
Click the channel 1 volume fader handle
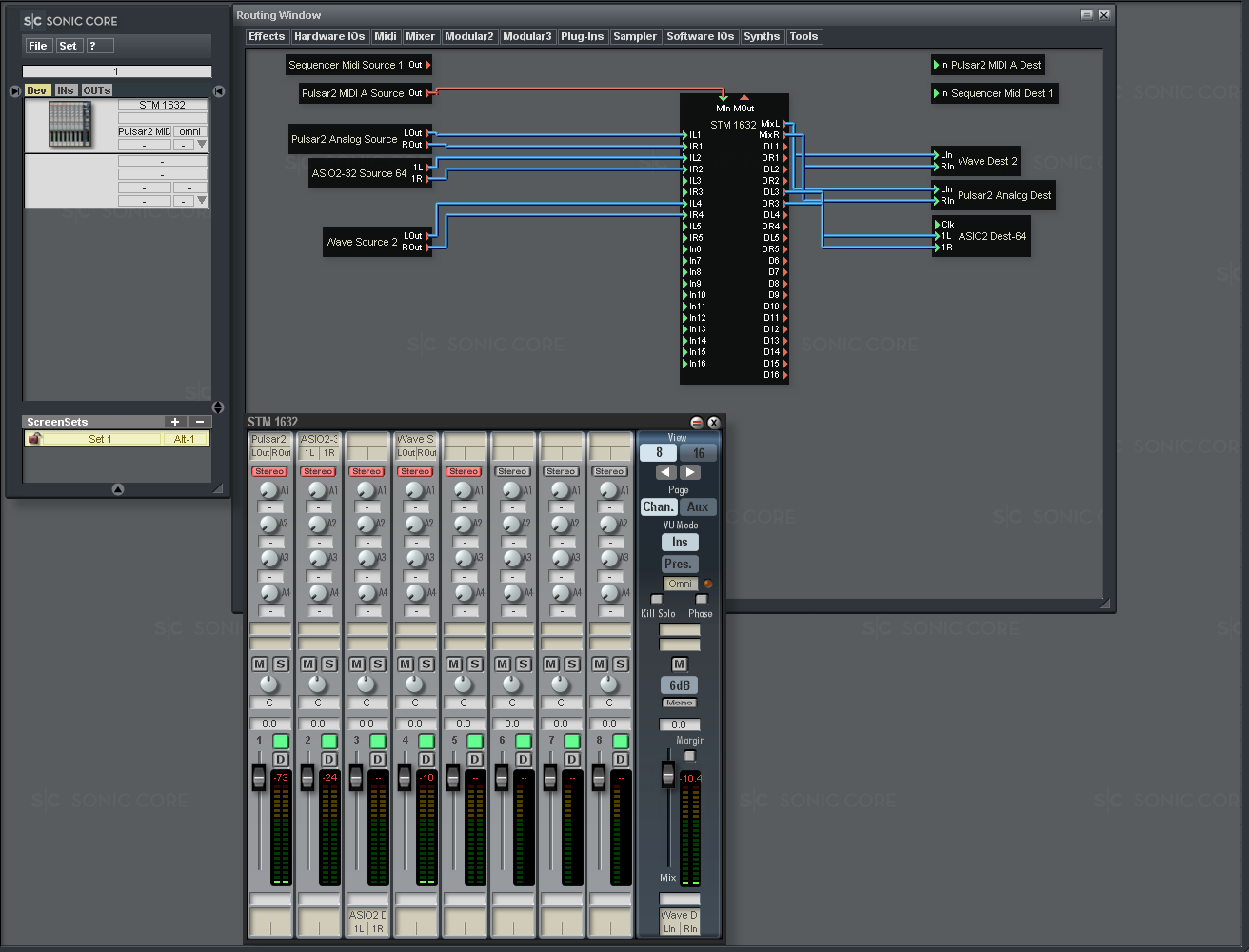point(259,777)
